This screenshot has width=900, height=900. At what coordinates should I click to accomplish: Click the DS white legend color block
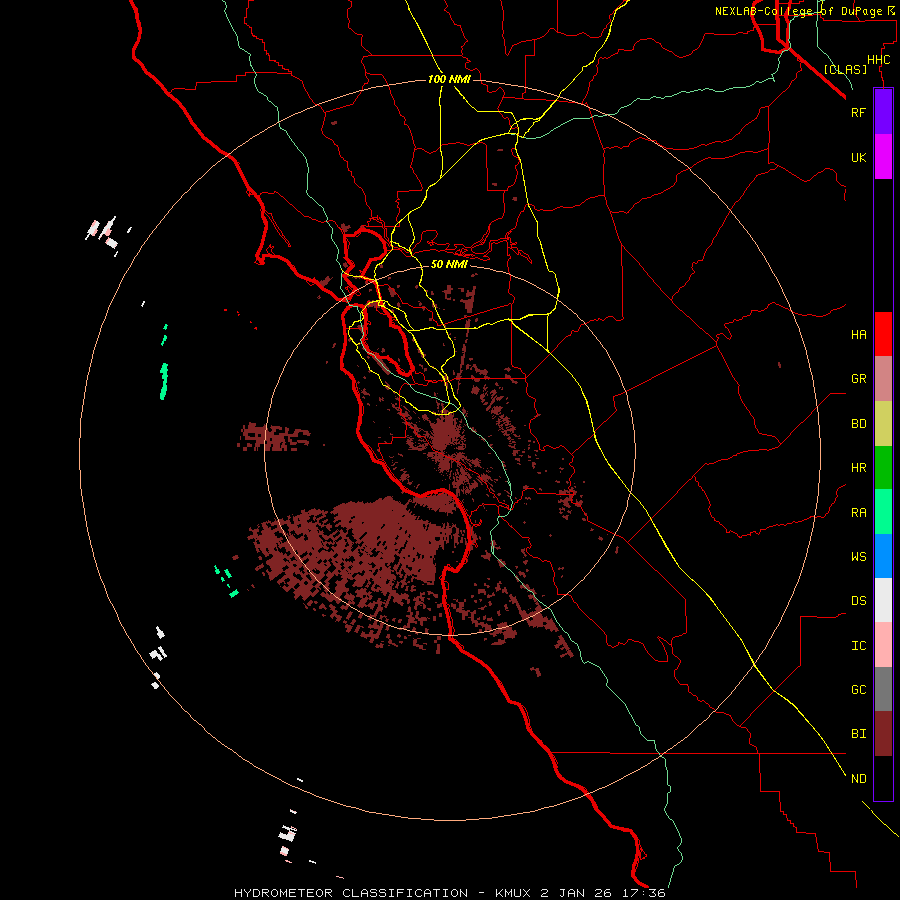[883, 600]
